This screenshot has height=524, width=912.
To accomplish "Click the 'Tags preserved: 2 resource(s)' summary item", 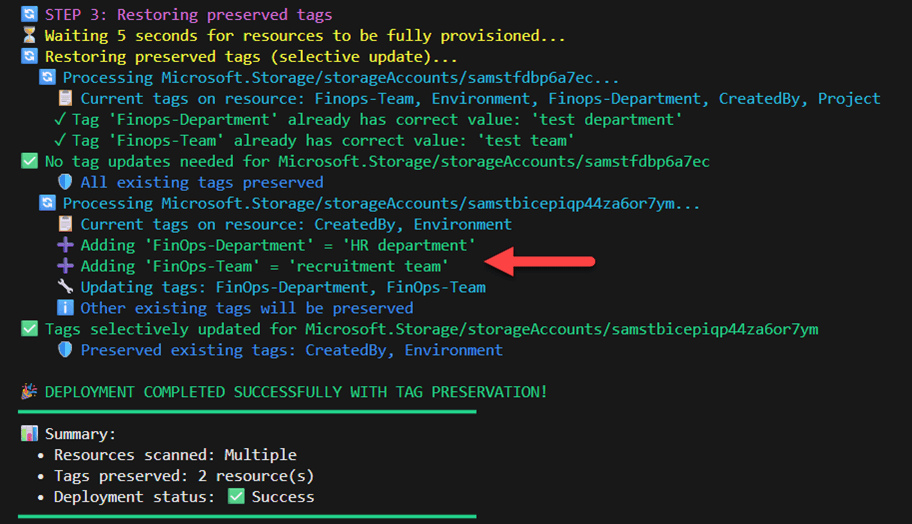I will click(x=183, y=476).
